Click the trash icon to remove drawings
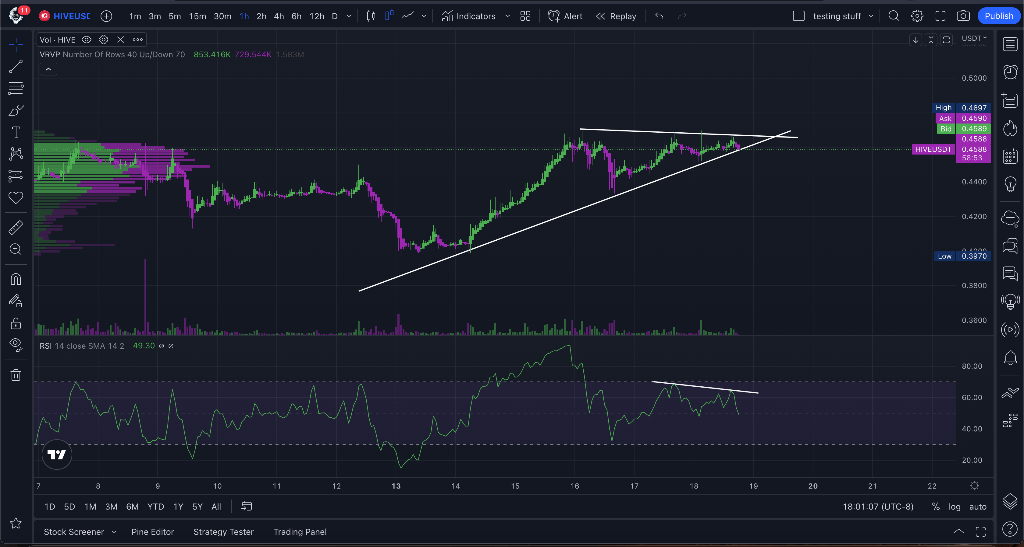This screenshot has height=547, width=1024. point(16,375)
